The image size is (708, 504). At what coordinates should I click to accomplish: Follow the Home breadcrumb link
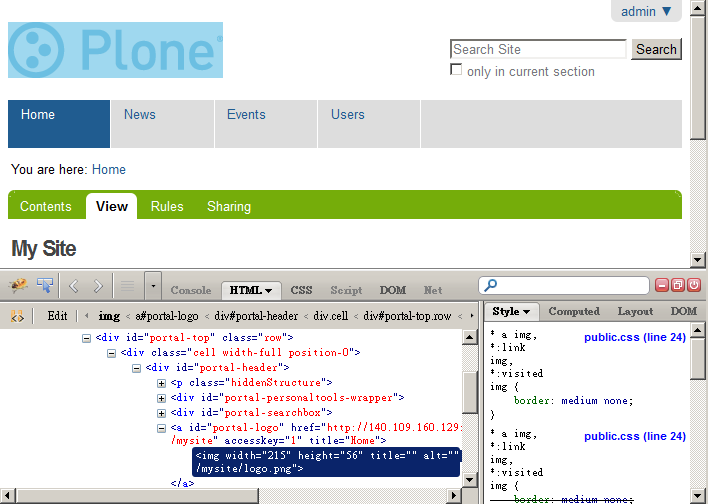click(x=109, y=170)
